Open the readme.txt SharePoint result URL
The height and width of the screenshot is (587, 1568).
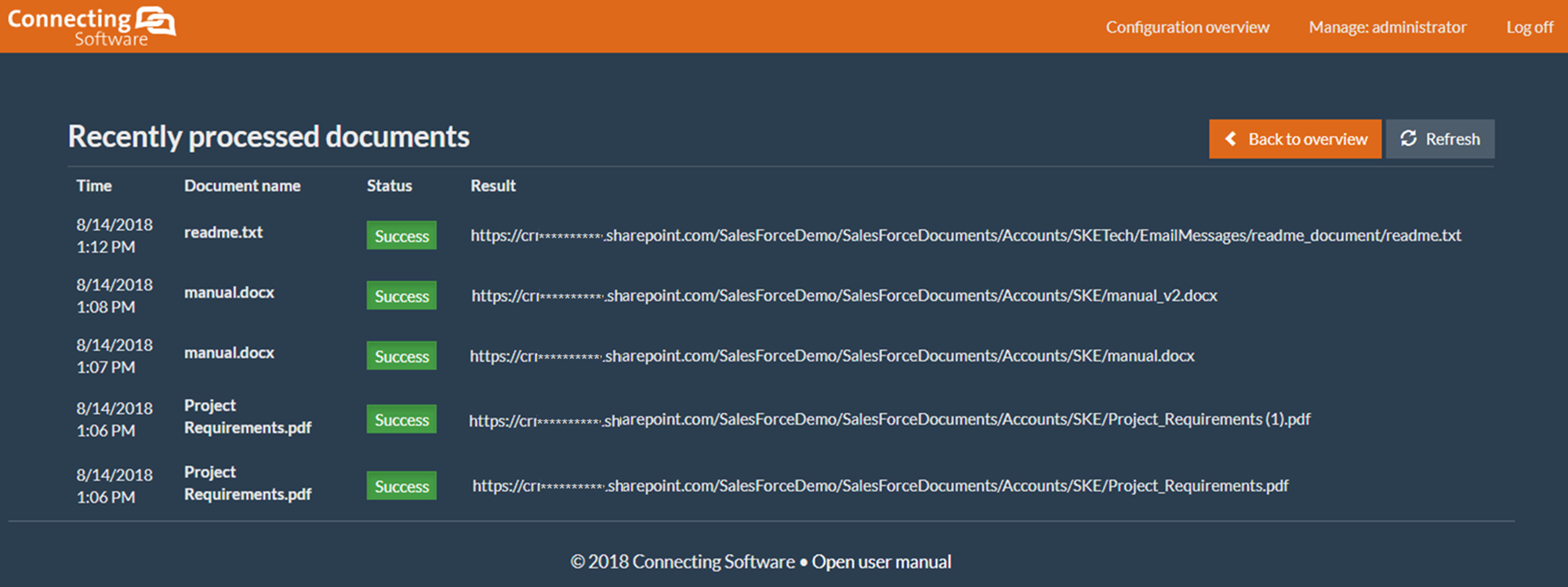[x=965, y=235]
